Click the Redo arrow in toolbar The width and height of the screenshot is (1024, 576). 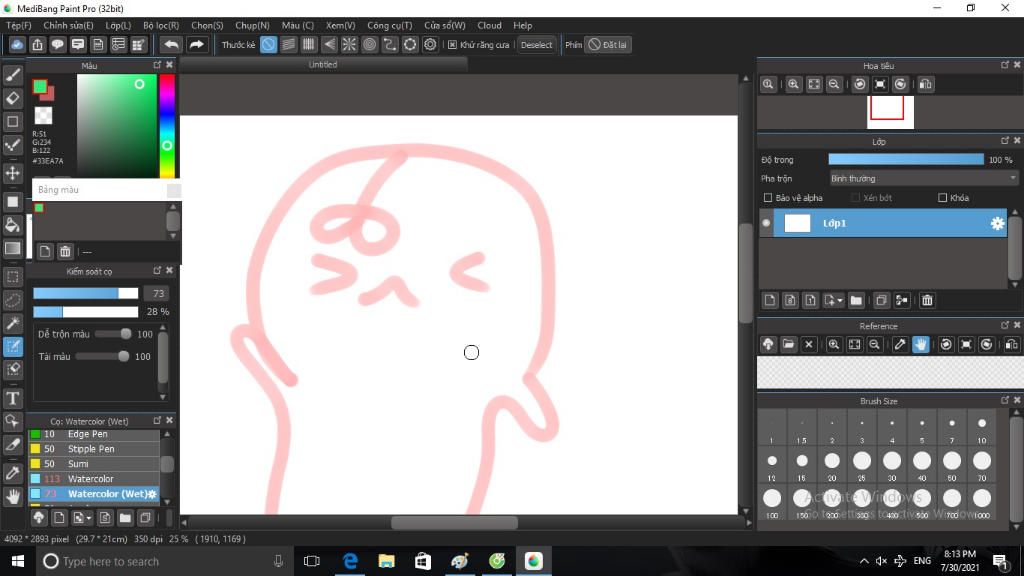click(x=196, y=44)
